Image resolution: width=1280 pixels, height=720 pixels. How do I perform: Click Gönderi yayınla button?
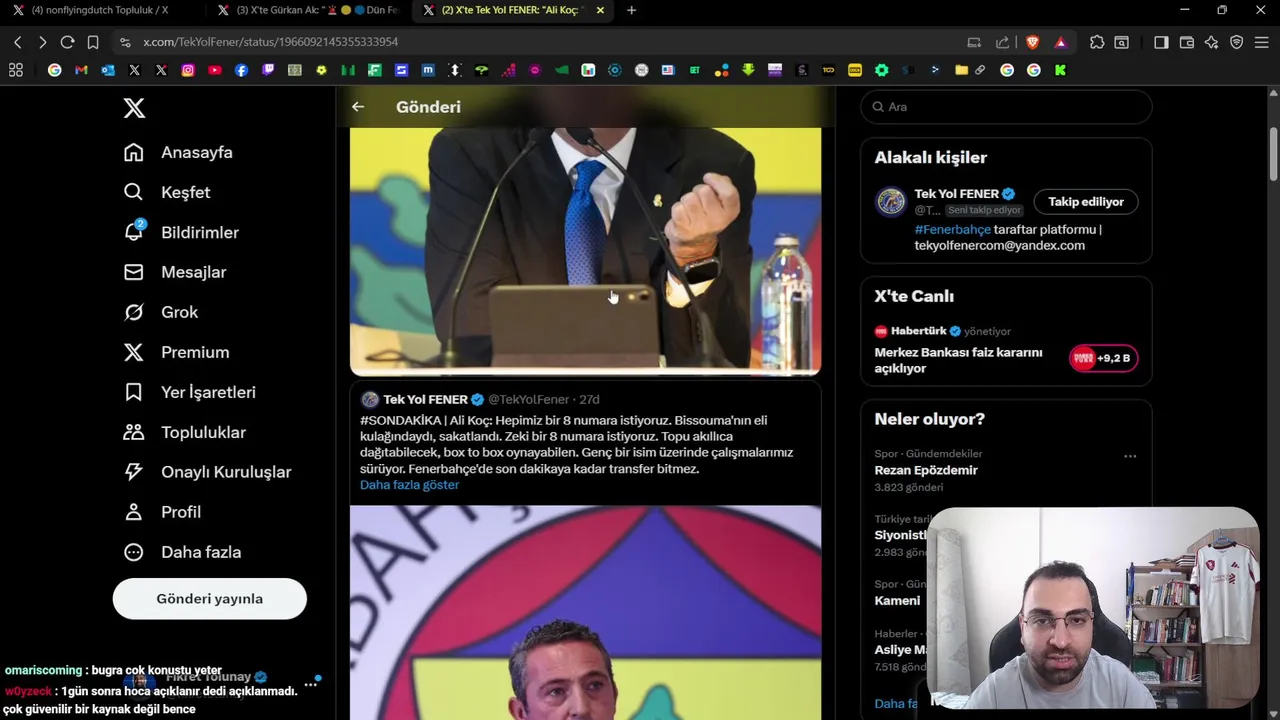point(210,599)
